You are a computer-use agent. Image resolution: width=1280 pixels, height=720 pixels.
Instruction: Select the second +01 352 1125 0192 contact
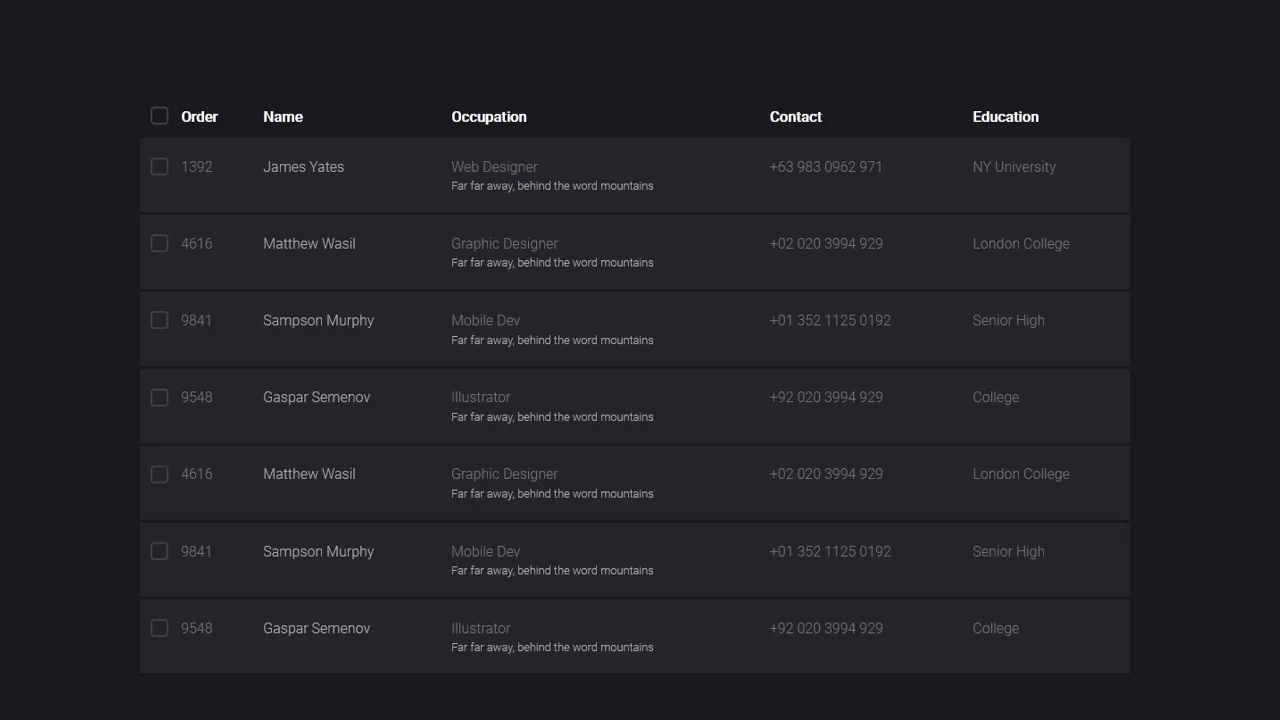[830, 552]
